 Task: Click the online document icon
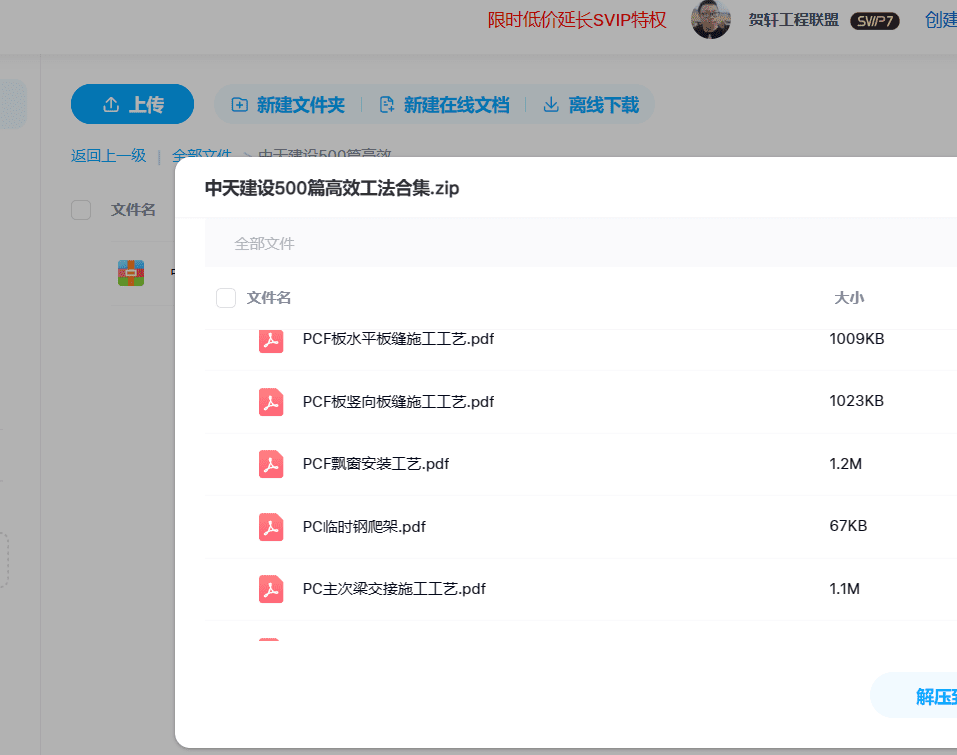click(x=387, y=105)
